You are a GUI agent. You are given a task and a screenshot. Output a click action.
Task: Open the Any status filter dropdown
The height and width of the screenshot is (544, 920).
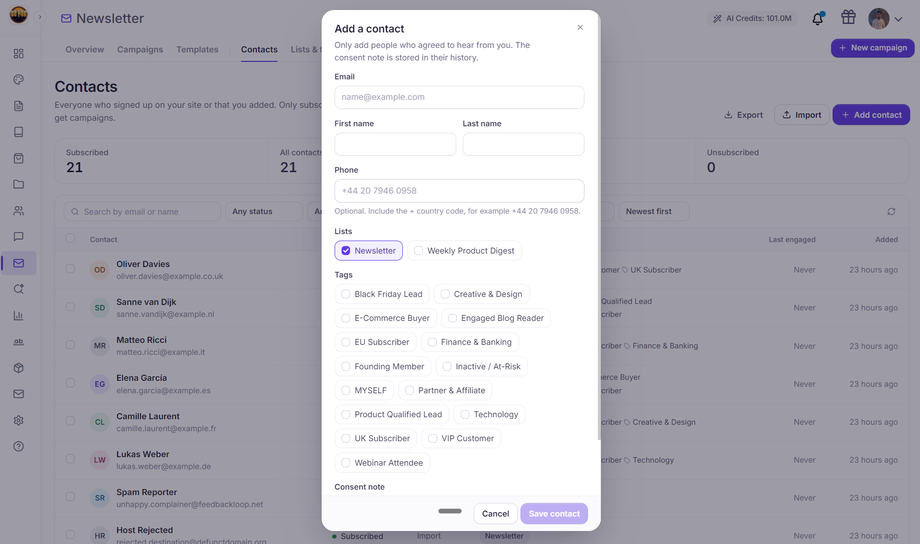[263, 211]
